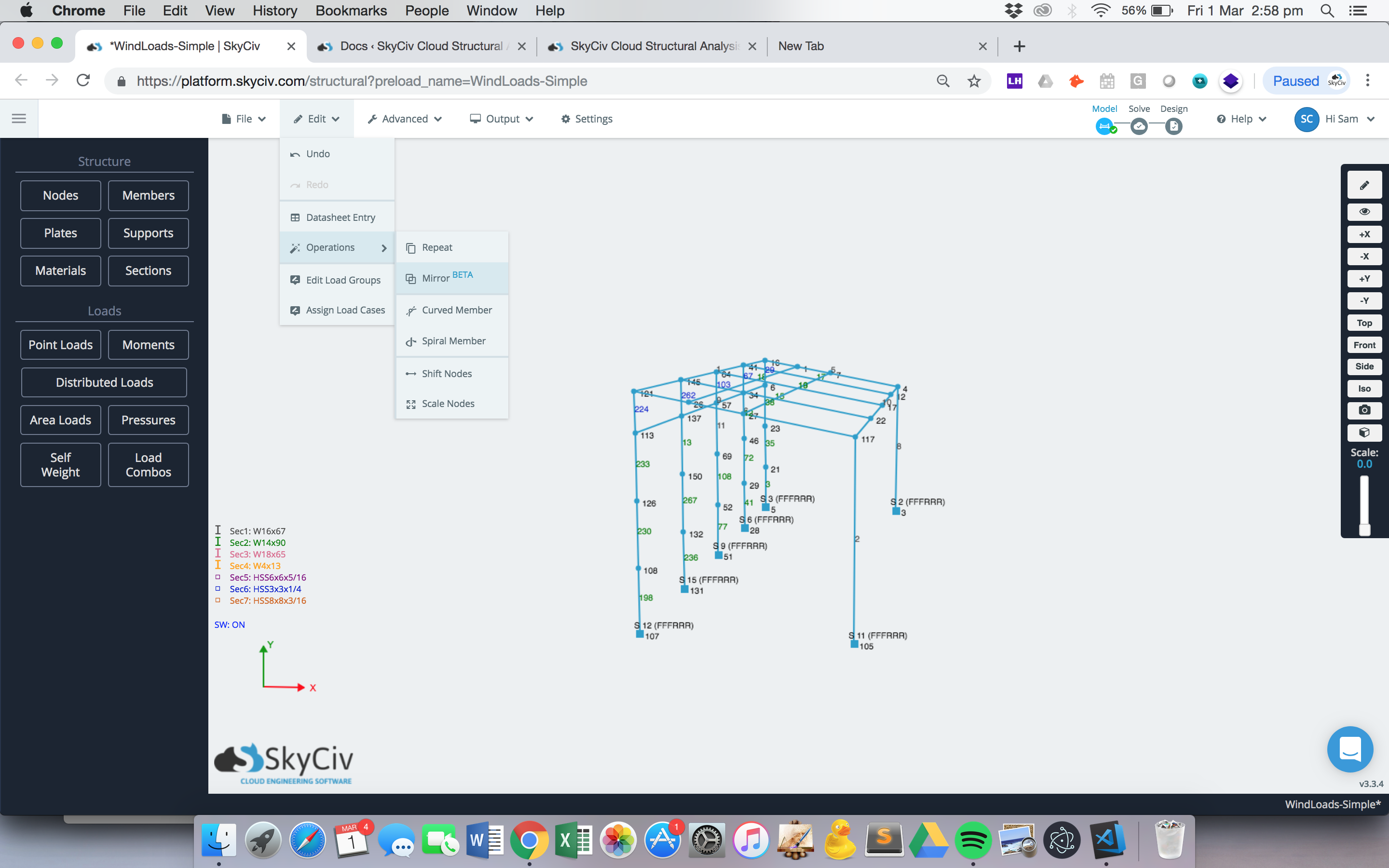1389x868 pixels.
Task: Choose Assign Load Cases
Action: pos(337,310)
